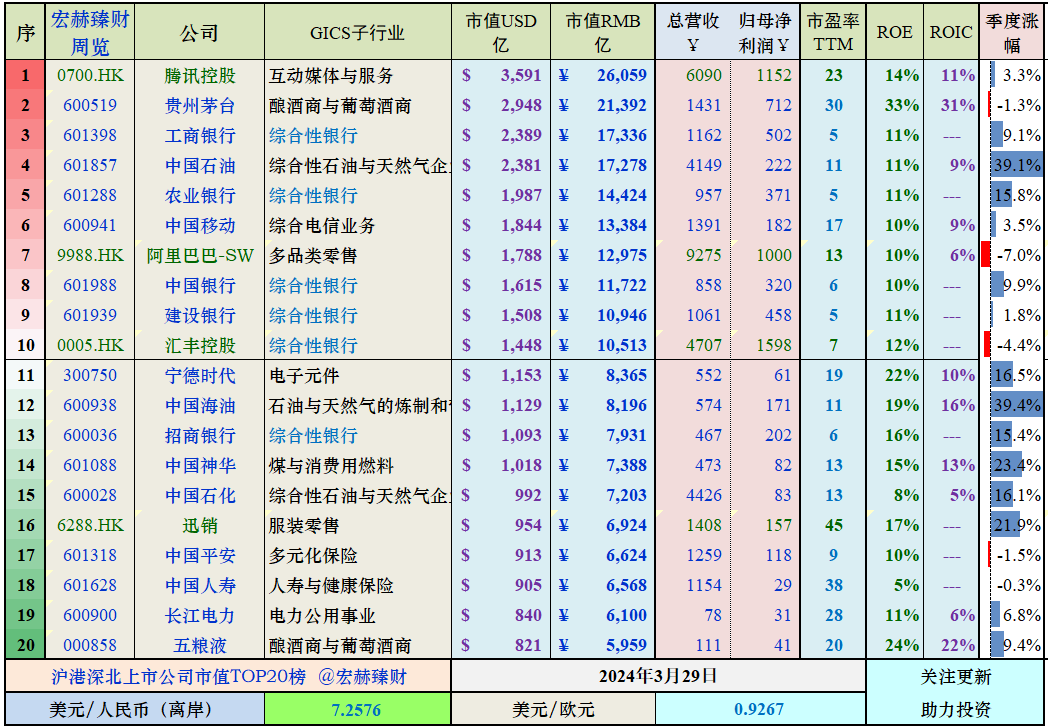1048x728 pixels.
Task: Select 中国移动 company name
Action: pyautogui.click(x=200, y=225)
